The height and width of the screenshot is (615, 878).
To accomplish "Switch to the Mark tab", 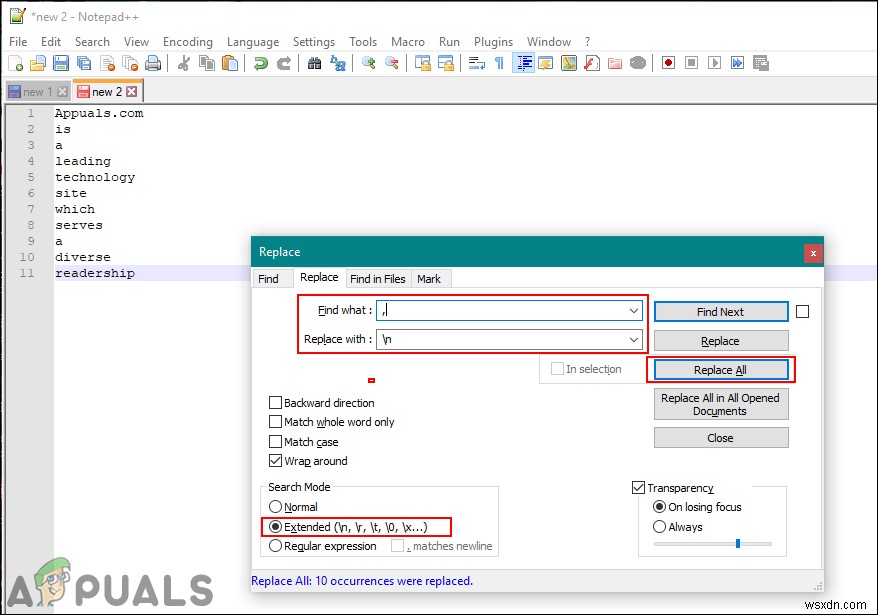I will pyautogui.click(x=430, y=279).
